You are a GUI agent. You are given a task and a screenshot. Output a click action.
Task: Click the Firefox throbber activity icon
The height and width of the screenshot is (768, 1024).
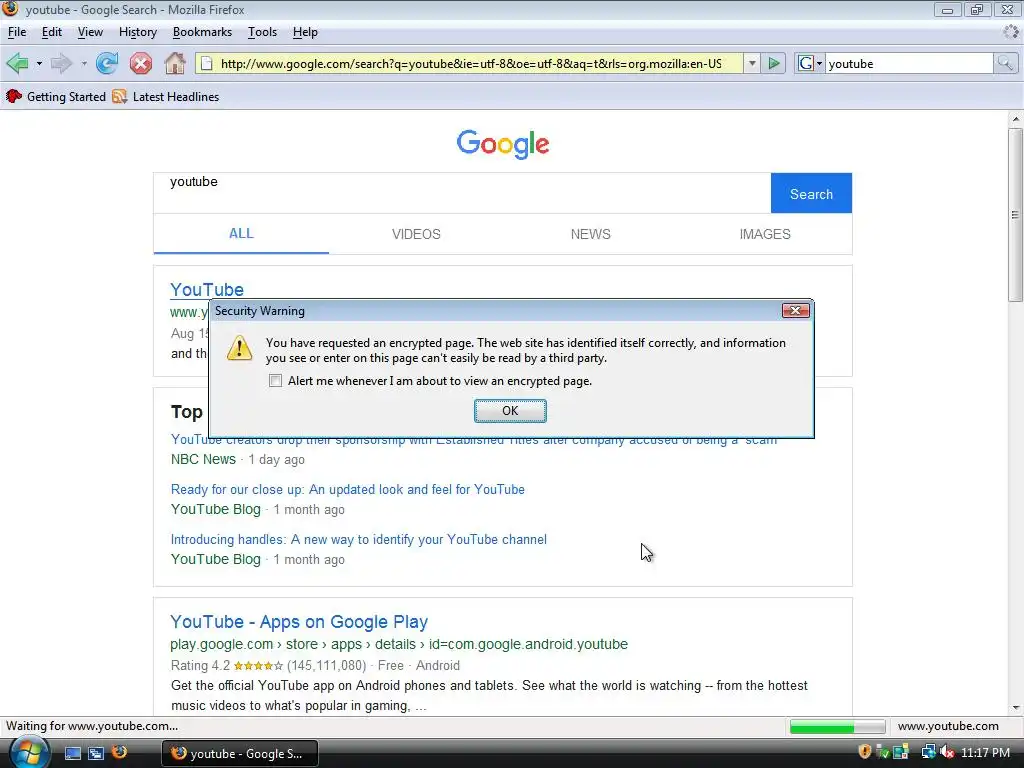click(x=1011, y=31)
